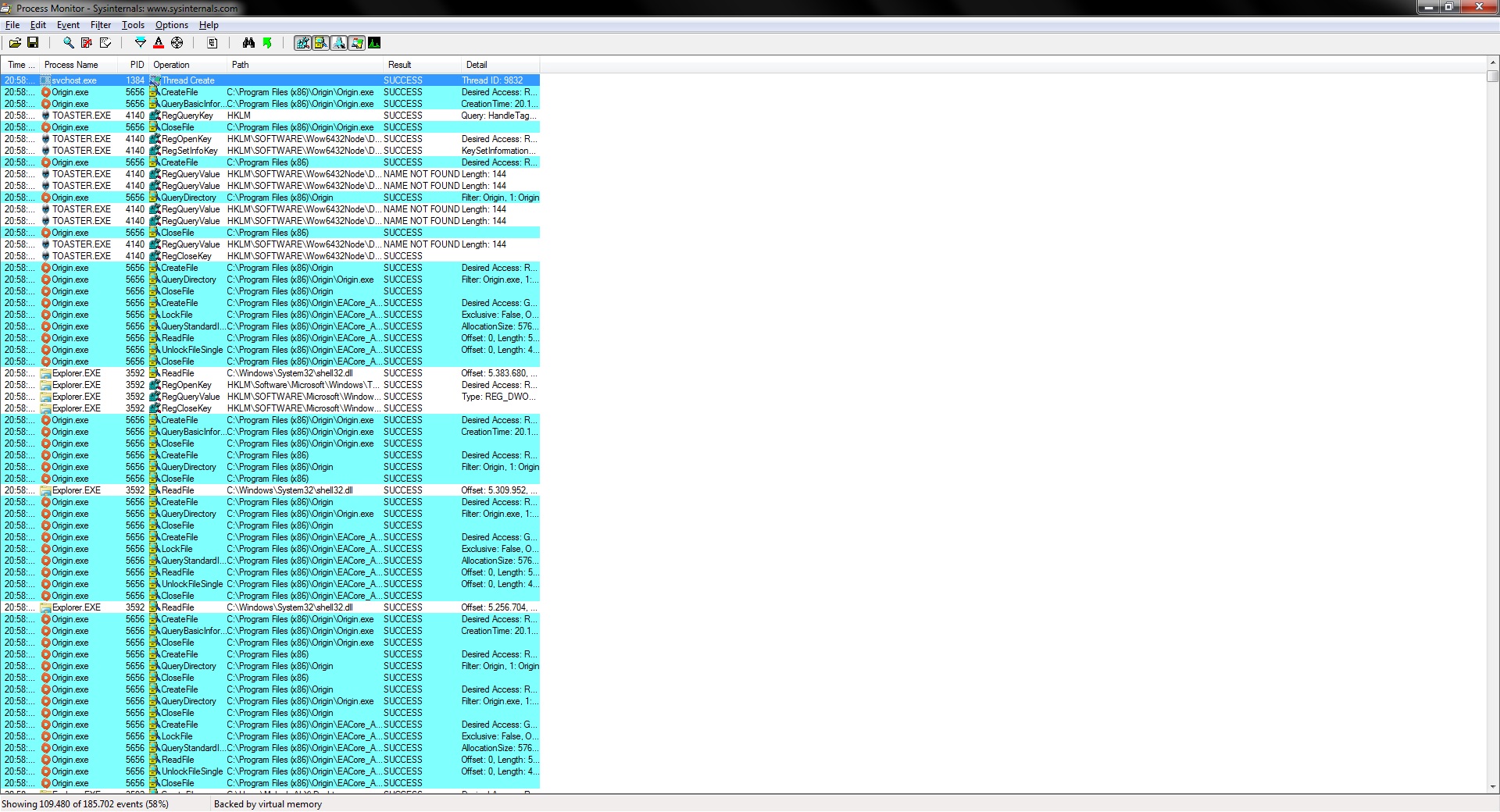The width and height of the screenshot is (1500, 812).
Task: Select the Explorer.EXE RegCloseKey row
Action: (270, 408)
